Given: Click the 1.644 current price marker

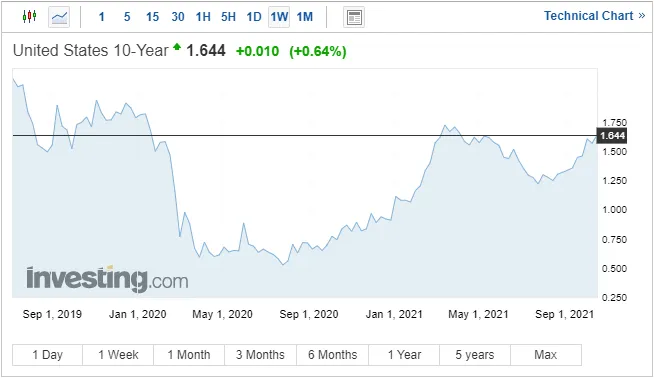Looking at the screenshot, I should pyautogui.click(x=612, y=136).
